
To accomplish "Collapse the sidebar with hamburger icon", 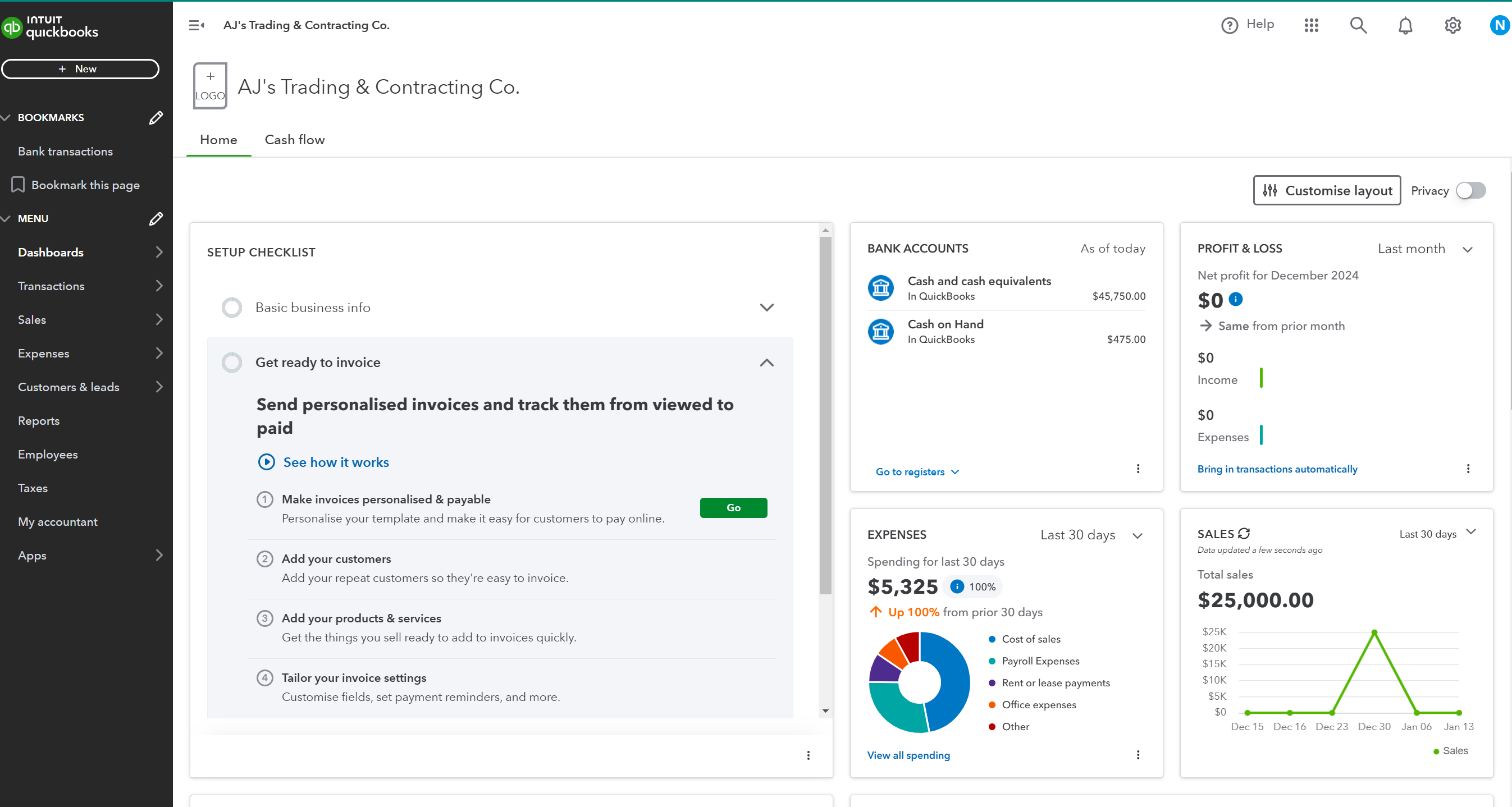I will tap(196, 25).
